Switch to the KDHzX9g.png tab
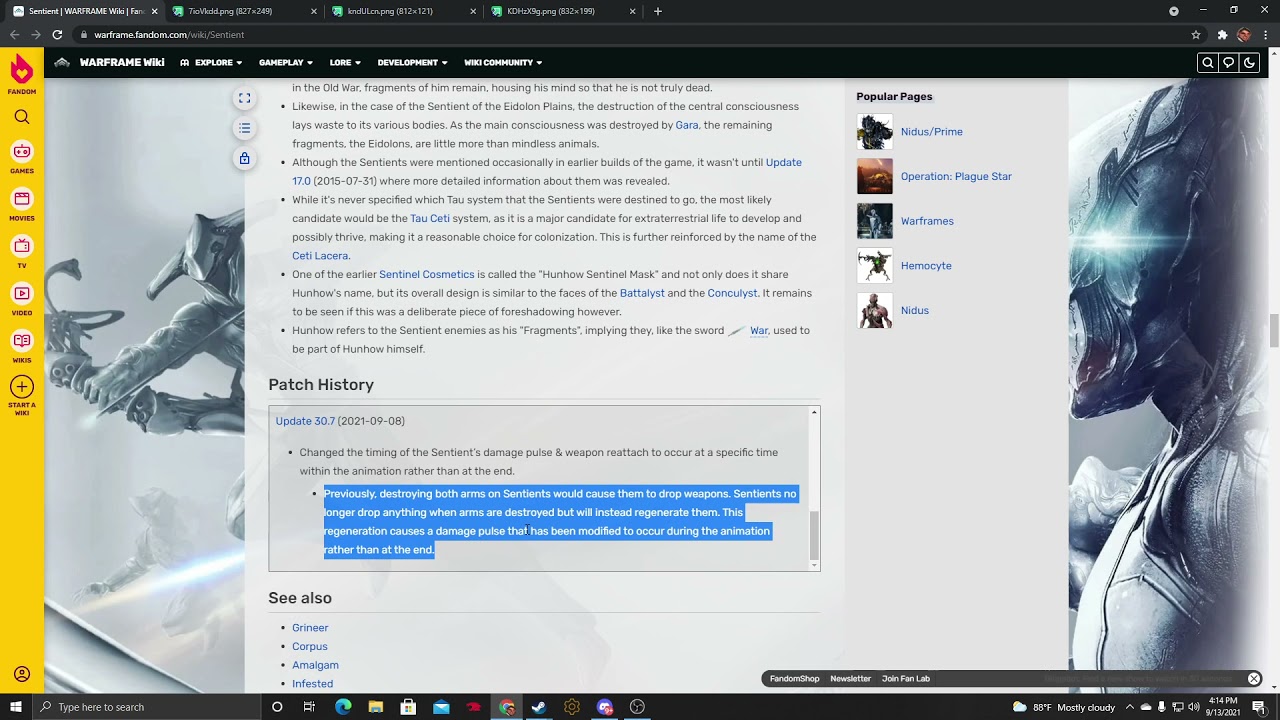This screenshot has width=1280, height=720. click(x=563, y=11)
